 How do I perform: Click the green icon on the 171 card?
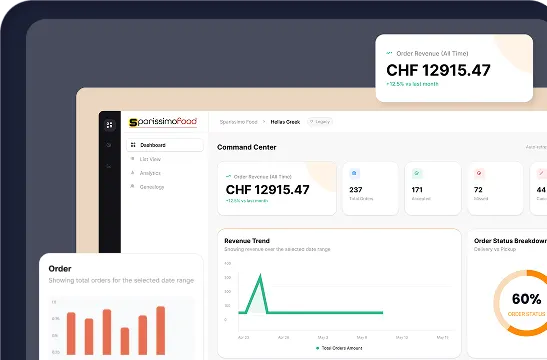(417, 173)
